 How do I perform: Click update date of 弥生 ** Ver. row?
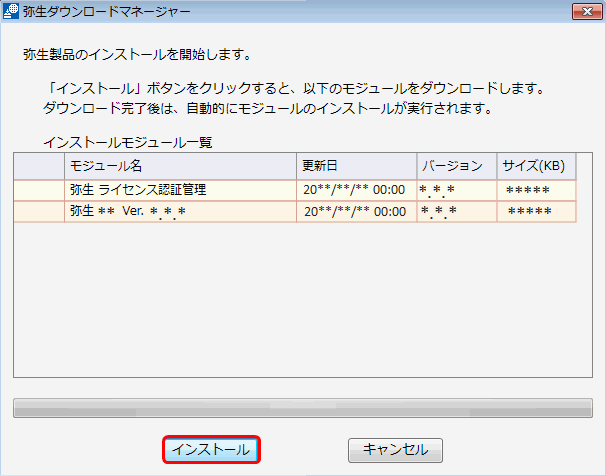357,211
